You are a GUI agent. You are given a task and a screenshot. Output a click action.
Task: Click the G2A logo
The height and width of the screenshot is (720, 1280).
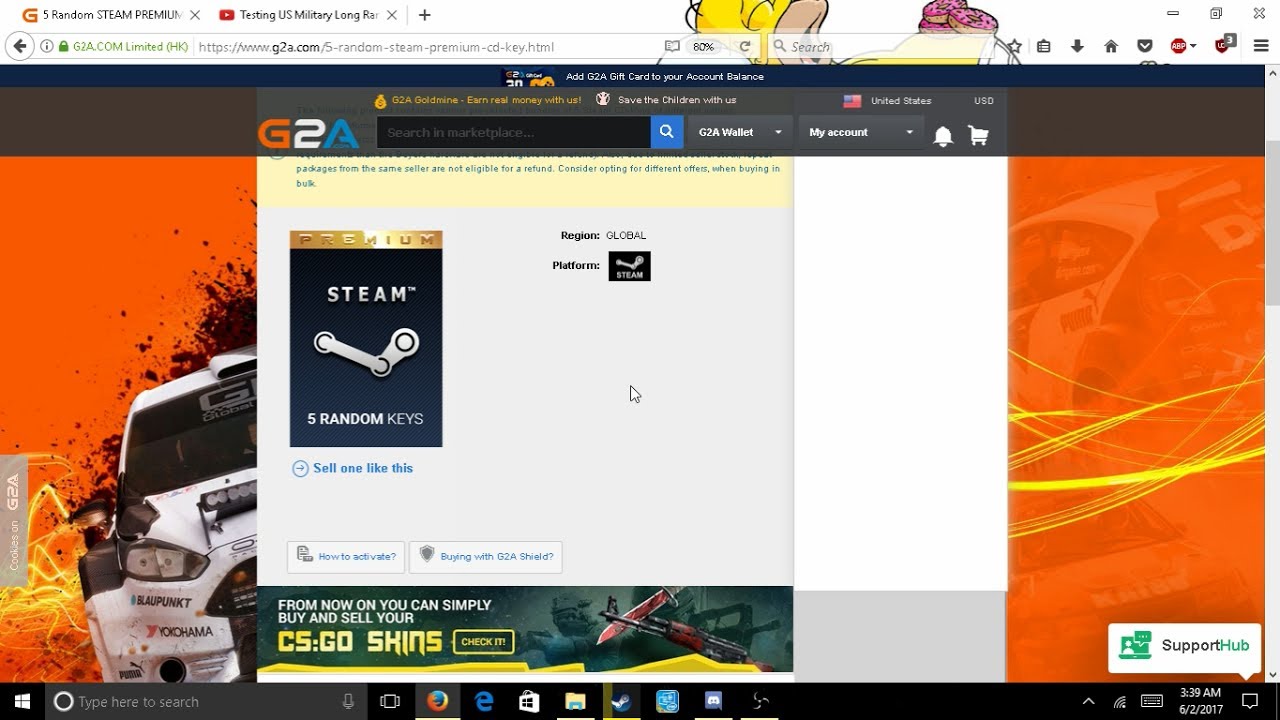308,132
